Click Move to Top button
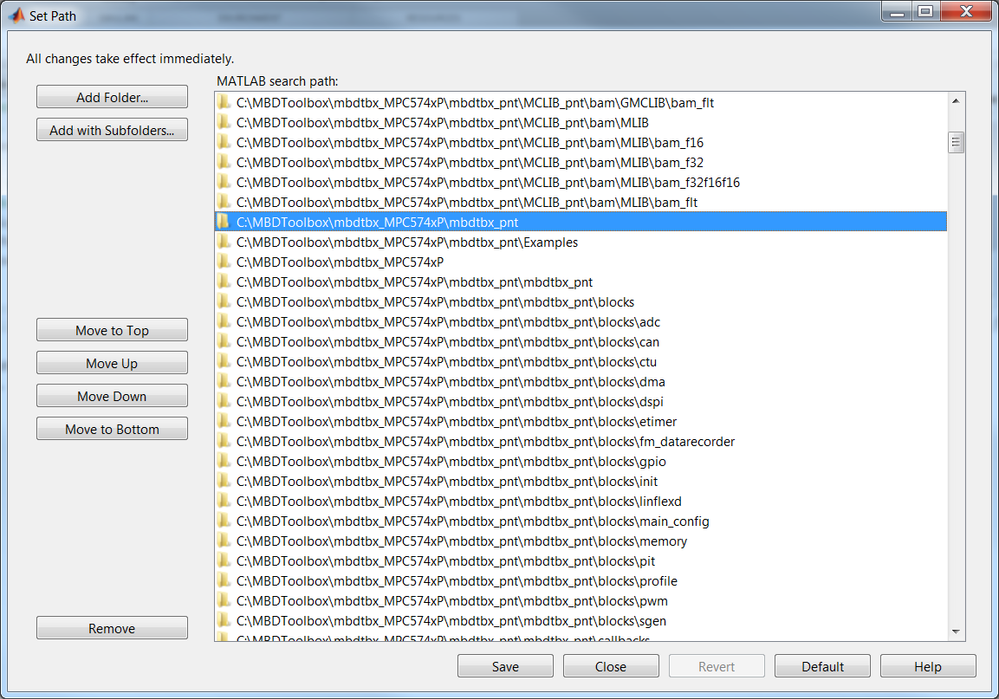This screenshot has height=699, width=999. click(x=111, y=330)
